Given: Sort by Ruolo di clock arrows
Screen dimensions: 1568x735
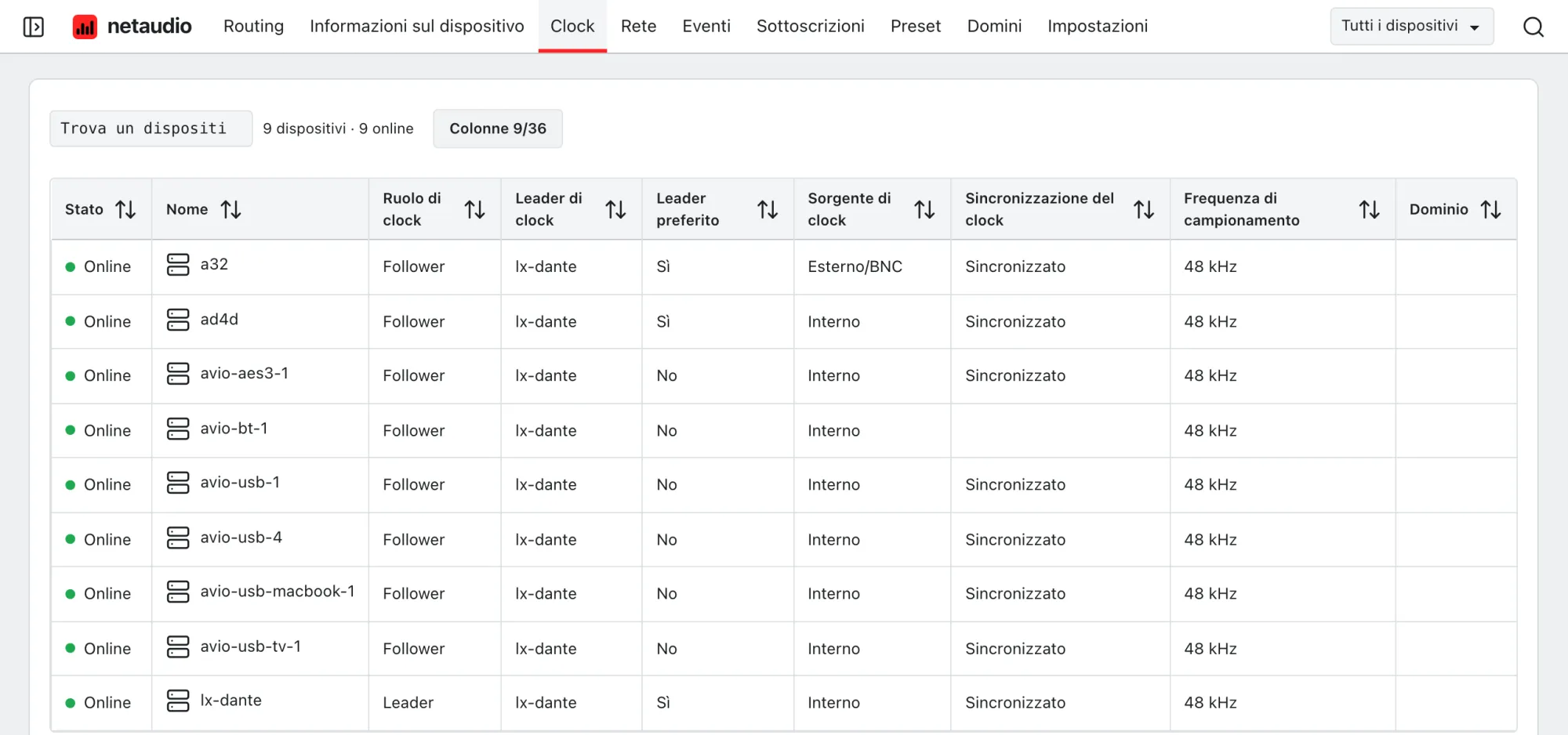Looking at the screenshot, I should point(474,209).
